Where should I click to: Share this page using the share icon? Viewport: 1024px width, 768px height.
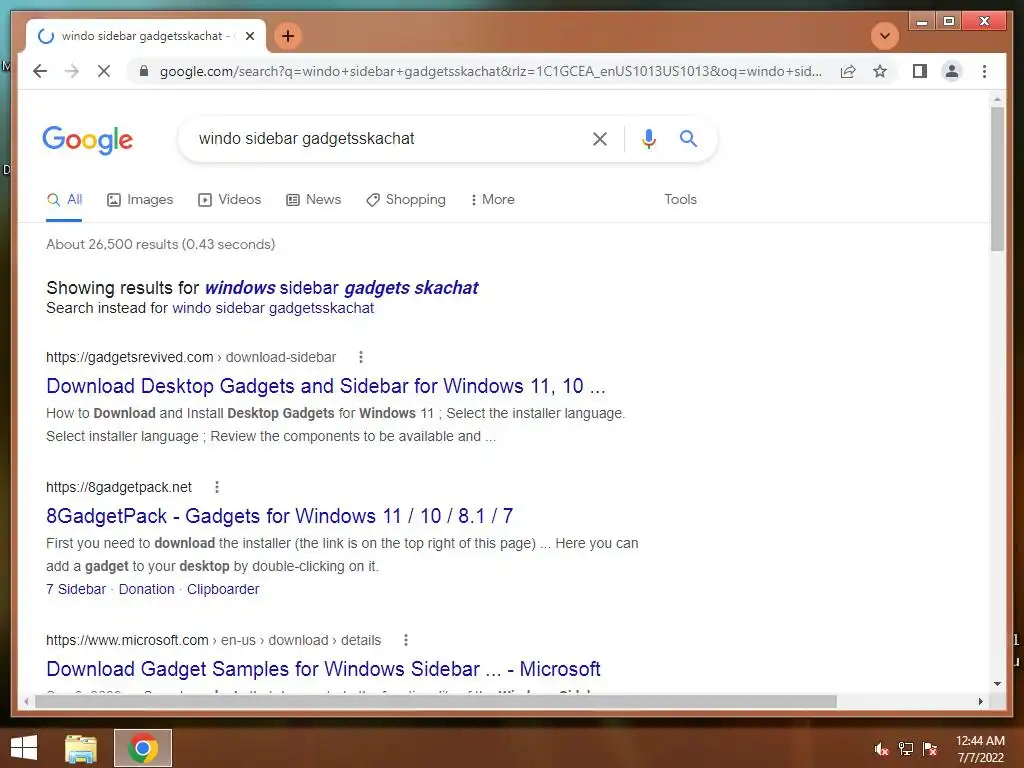coord(848,71)
